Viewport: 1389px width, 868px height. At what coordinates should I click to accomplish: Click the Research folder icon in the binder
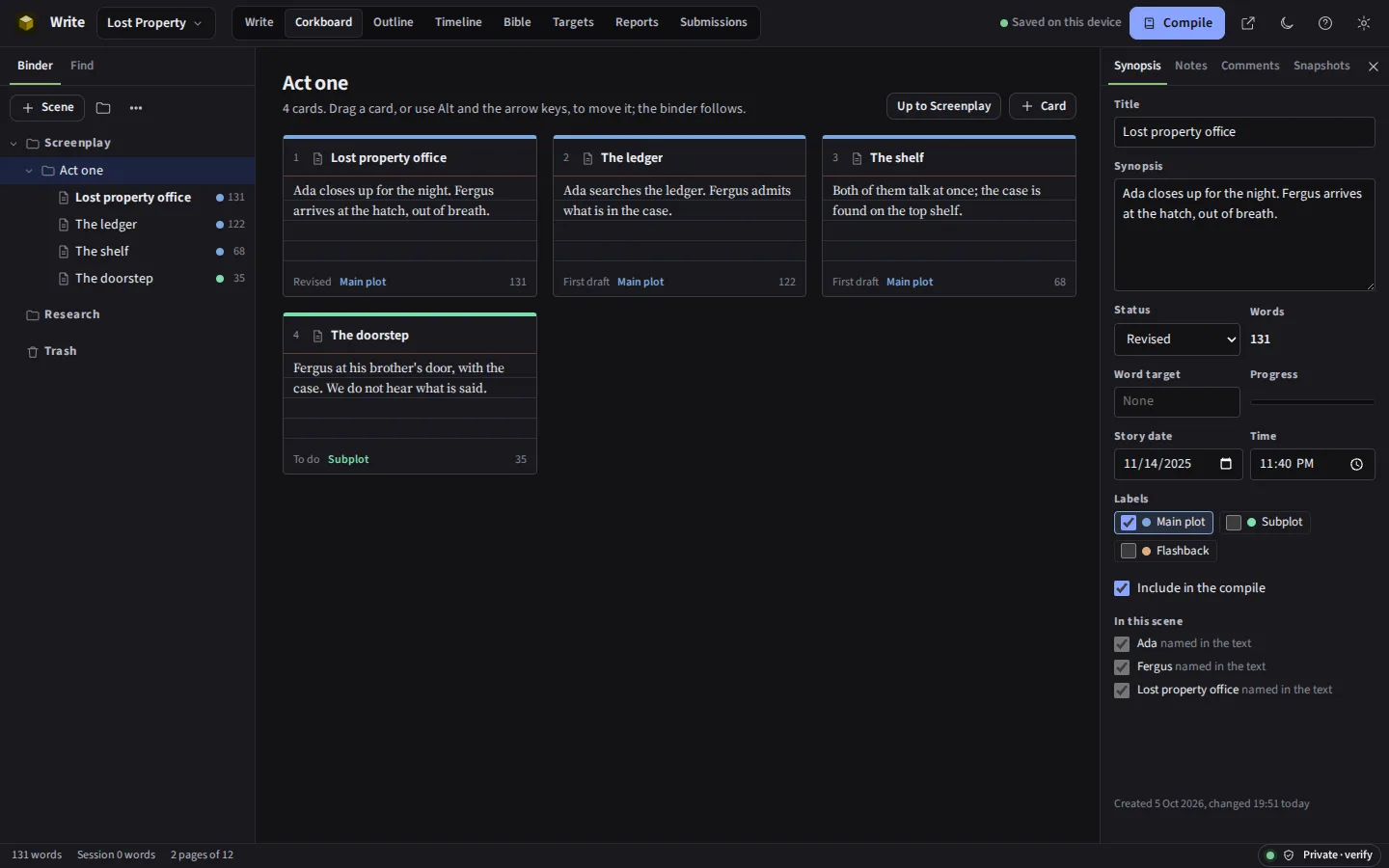tap(33, 315)
